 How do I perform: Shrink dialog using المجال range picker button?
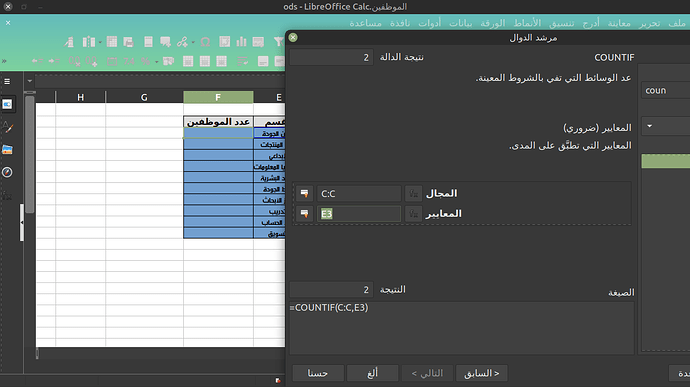pos(304,193)
